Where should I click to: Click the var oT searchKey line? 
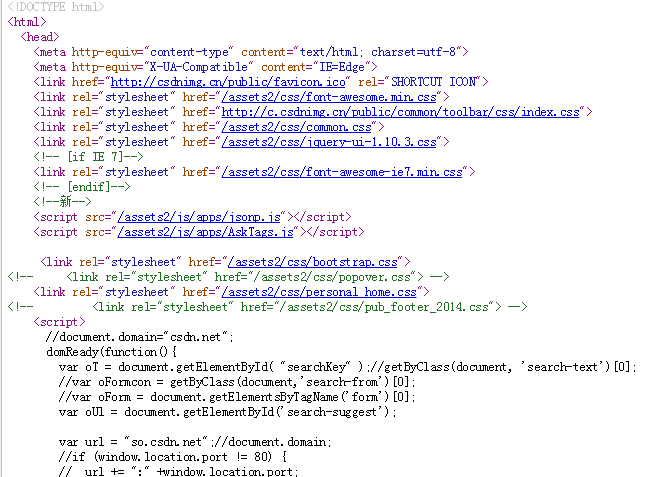(347, 367)
